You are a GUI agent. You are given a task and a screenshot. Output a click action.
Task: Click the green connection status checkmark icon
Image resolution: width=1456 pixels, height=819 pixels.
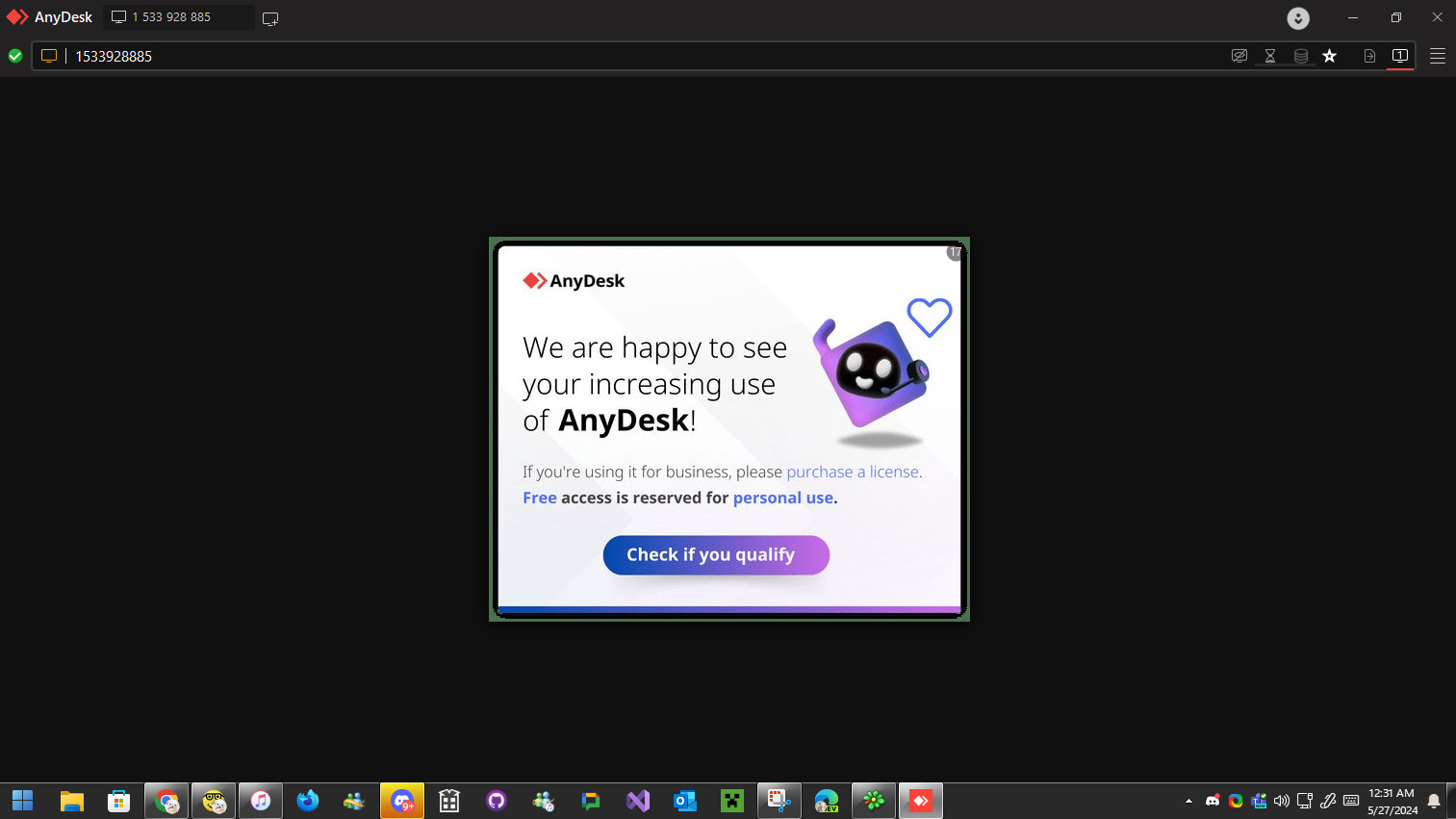pos(15,56)
